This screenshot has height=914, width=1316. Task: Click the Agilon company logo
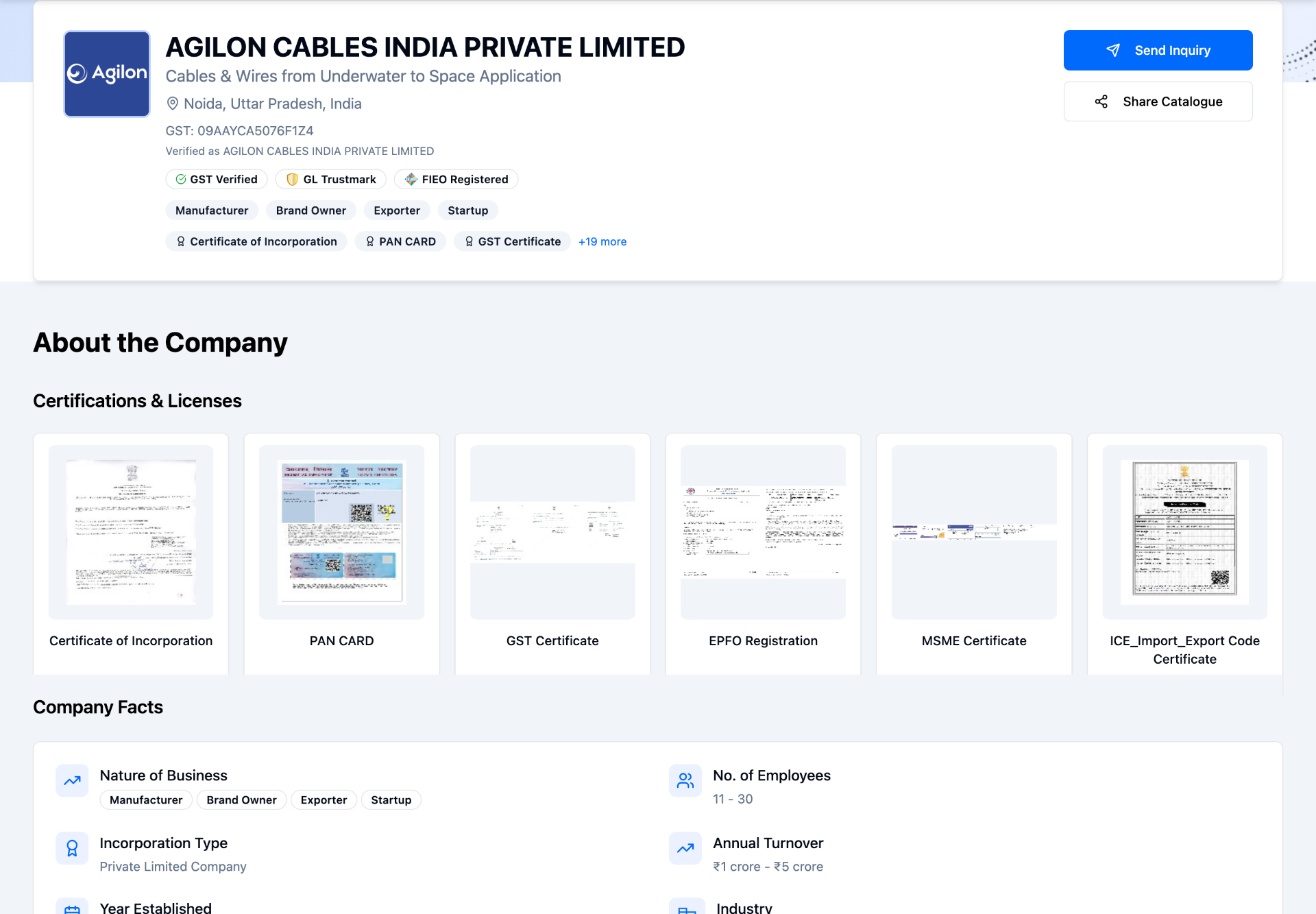[107, 74]
